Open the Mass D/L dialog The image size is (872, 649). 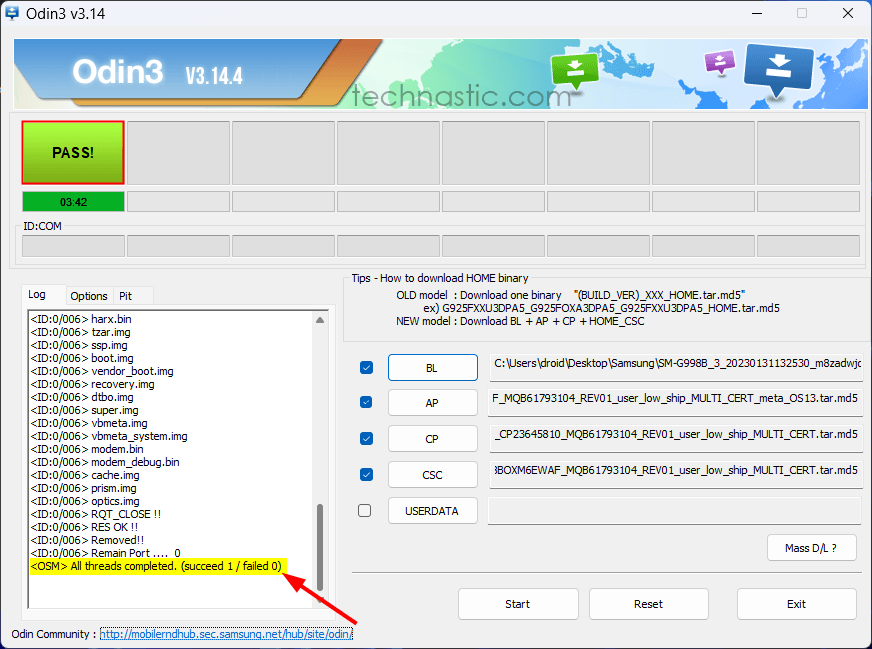click(x=811, y=547)
